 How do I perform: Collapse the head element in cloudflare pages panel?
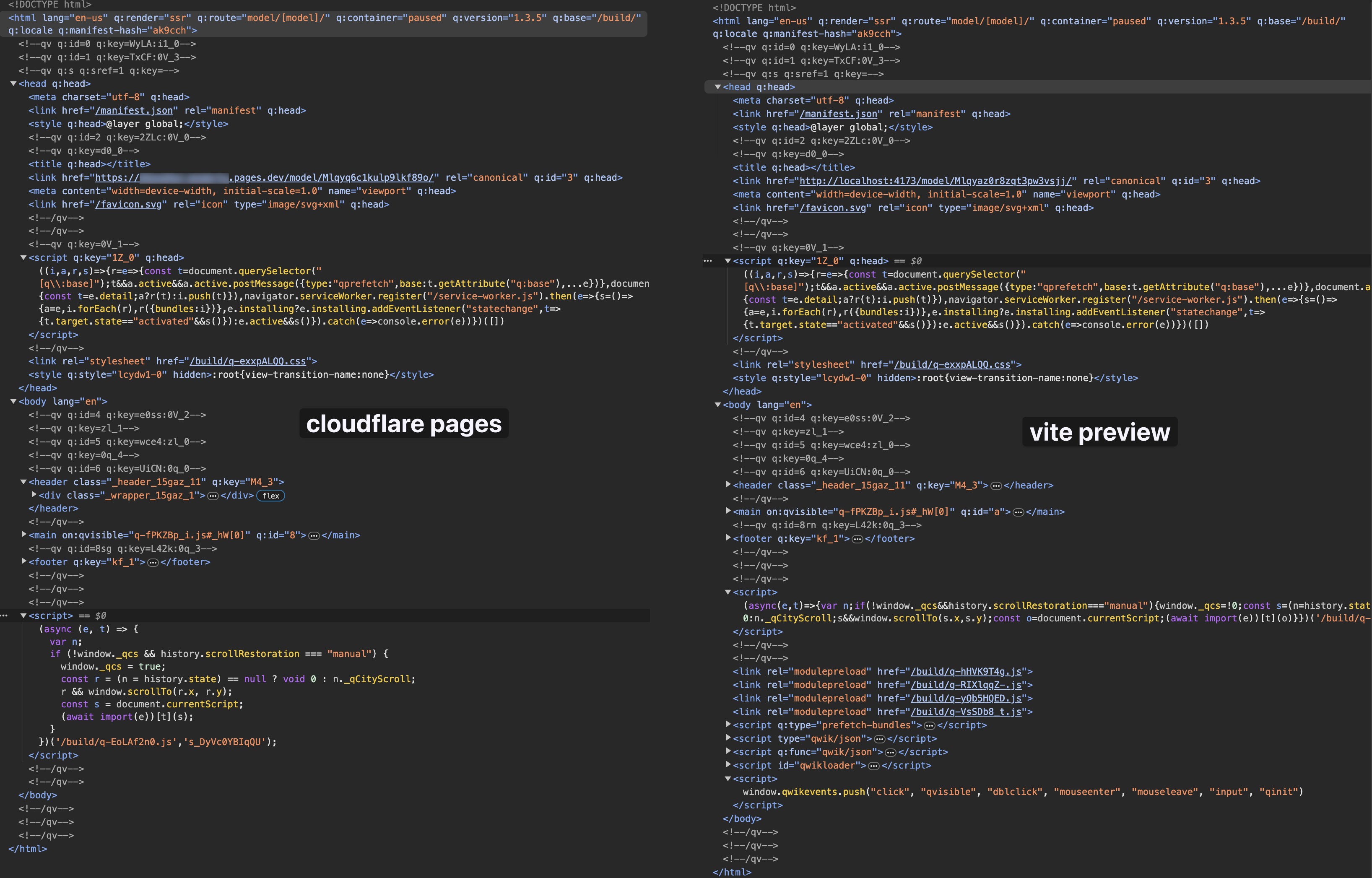(x=13, y=84)
